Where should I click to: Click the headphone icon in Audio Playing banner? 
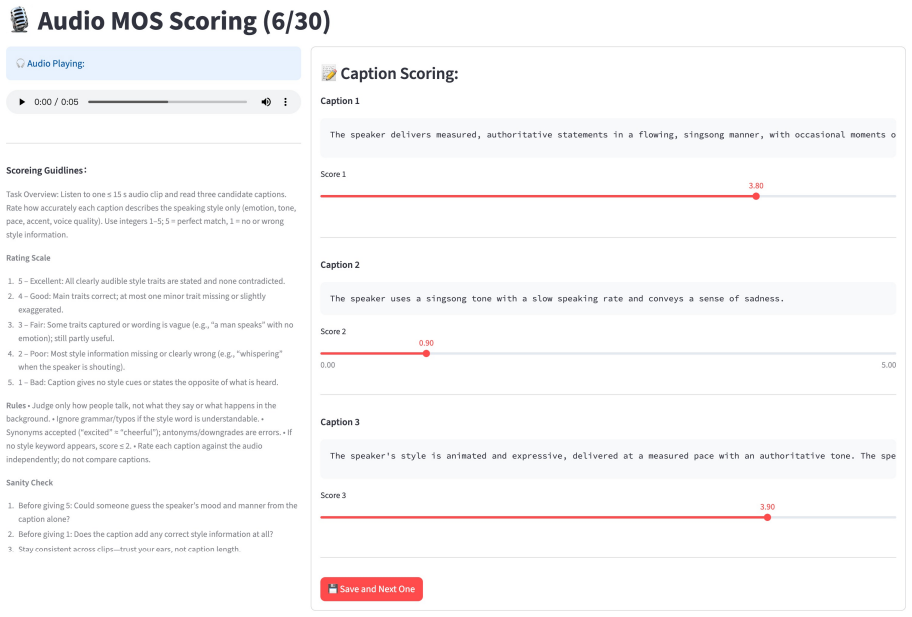point(20,63)
